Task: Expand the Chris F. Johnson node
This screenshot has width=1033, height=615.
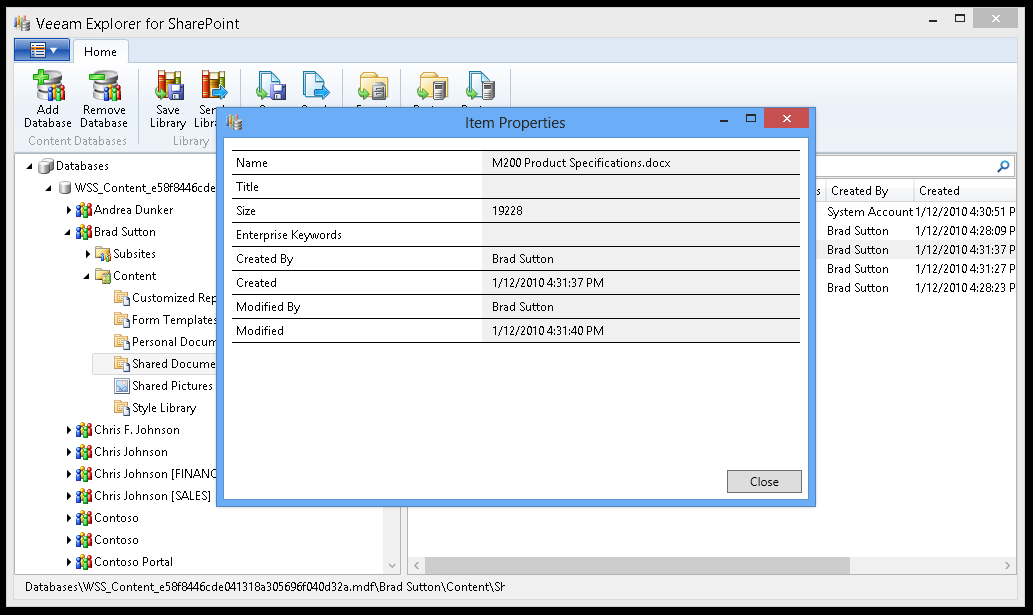Action: click(69, 430)
